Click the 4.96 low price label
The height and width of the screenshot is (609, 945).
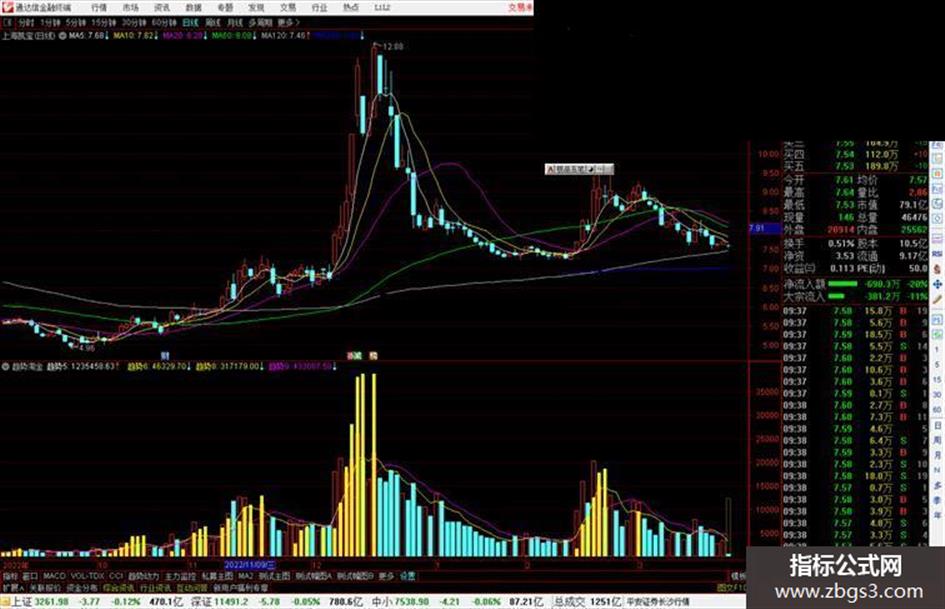click(86, 348)
